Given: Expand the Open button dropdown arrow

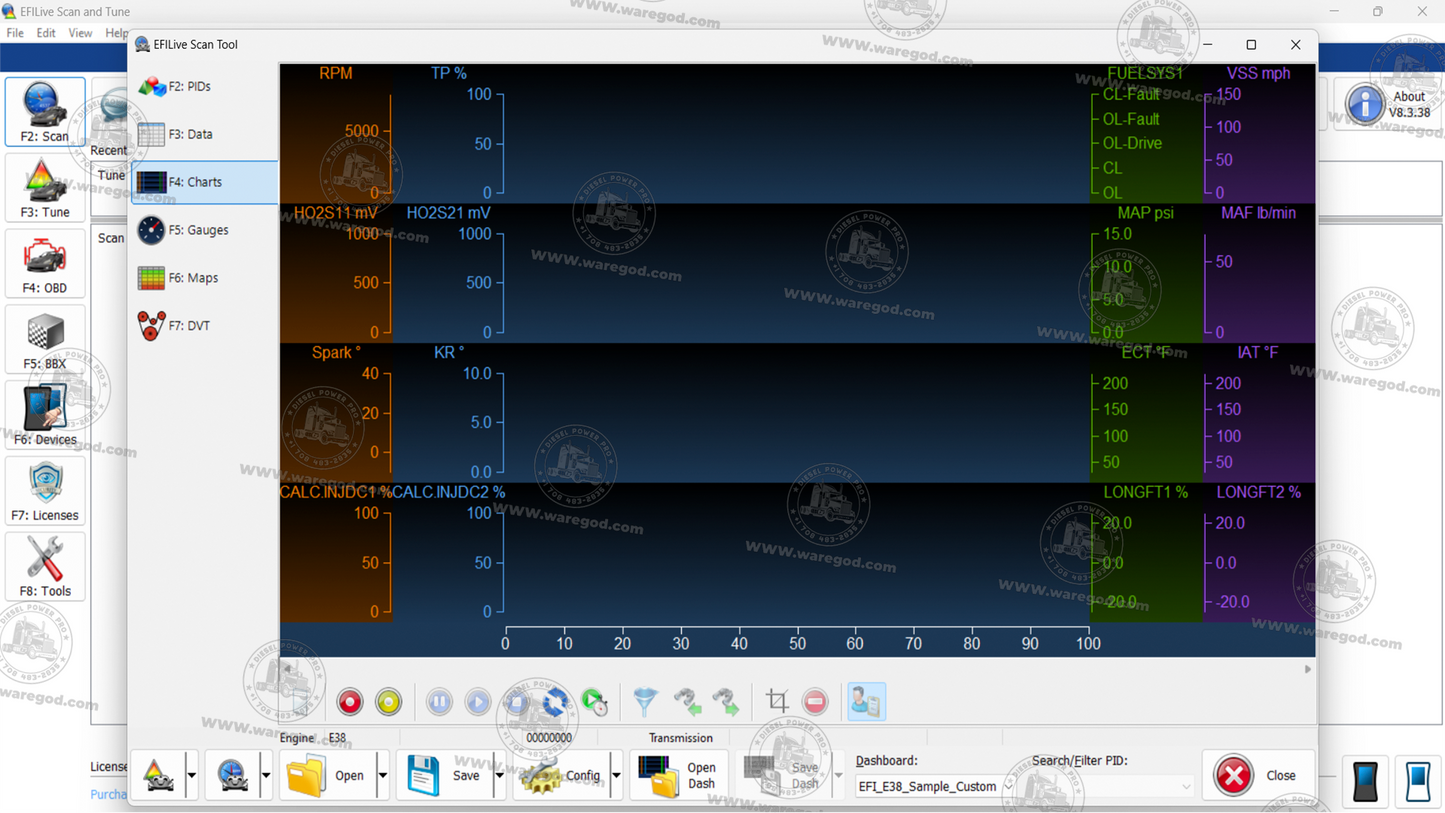Looking at the screenshot, I should pos(382,775).
